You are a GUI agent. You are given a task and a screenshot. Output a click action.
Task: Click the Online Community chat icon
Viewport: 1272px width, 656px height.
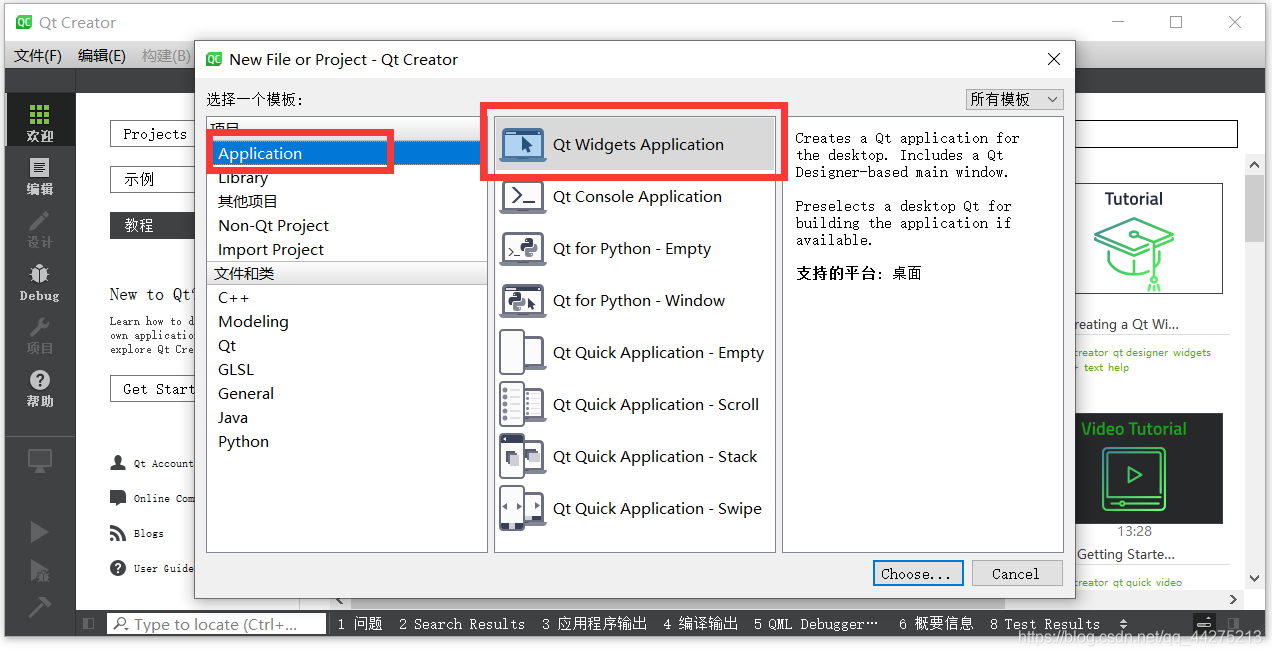point(118,498)
